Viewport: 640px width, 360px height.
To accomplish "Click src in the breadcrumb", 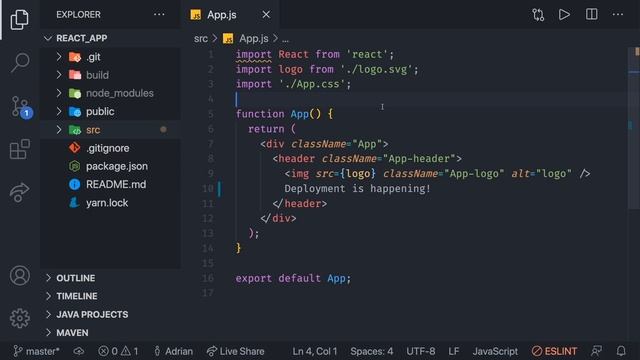I will [x=200, y=39].
